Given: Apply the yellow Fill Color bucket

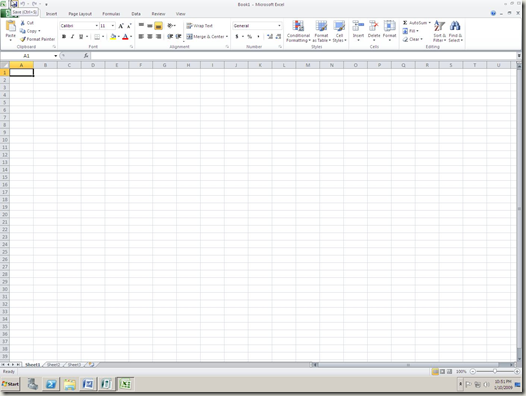Looking at the screenshot, I should pyautogui.click(x=113, y=37).
